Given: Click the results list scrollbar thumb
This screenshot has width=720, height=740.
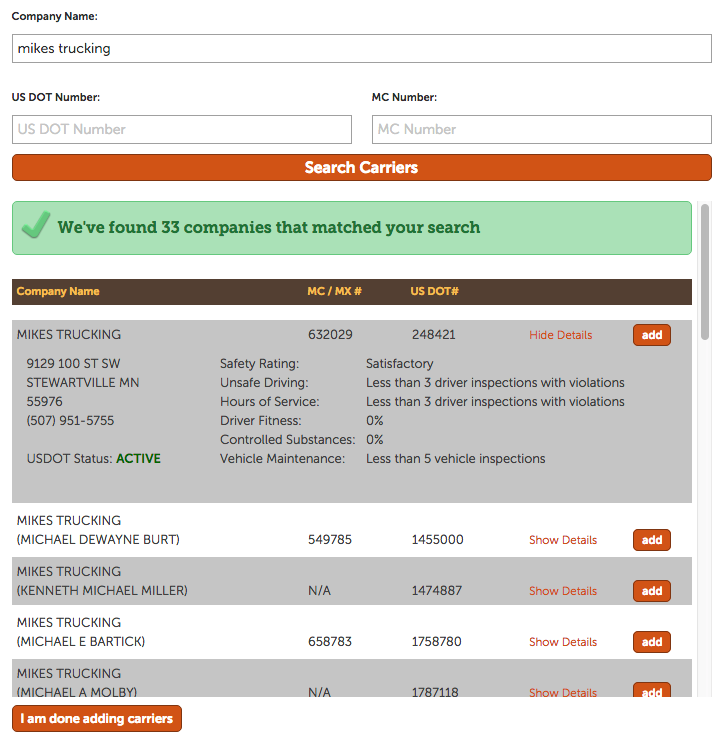Looking at the screenshot, I should (705, 272).
